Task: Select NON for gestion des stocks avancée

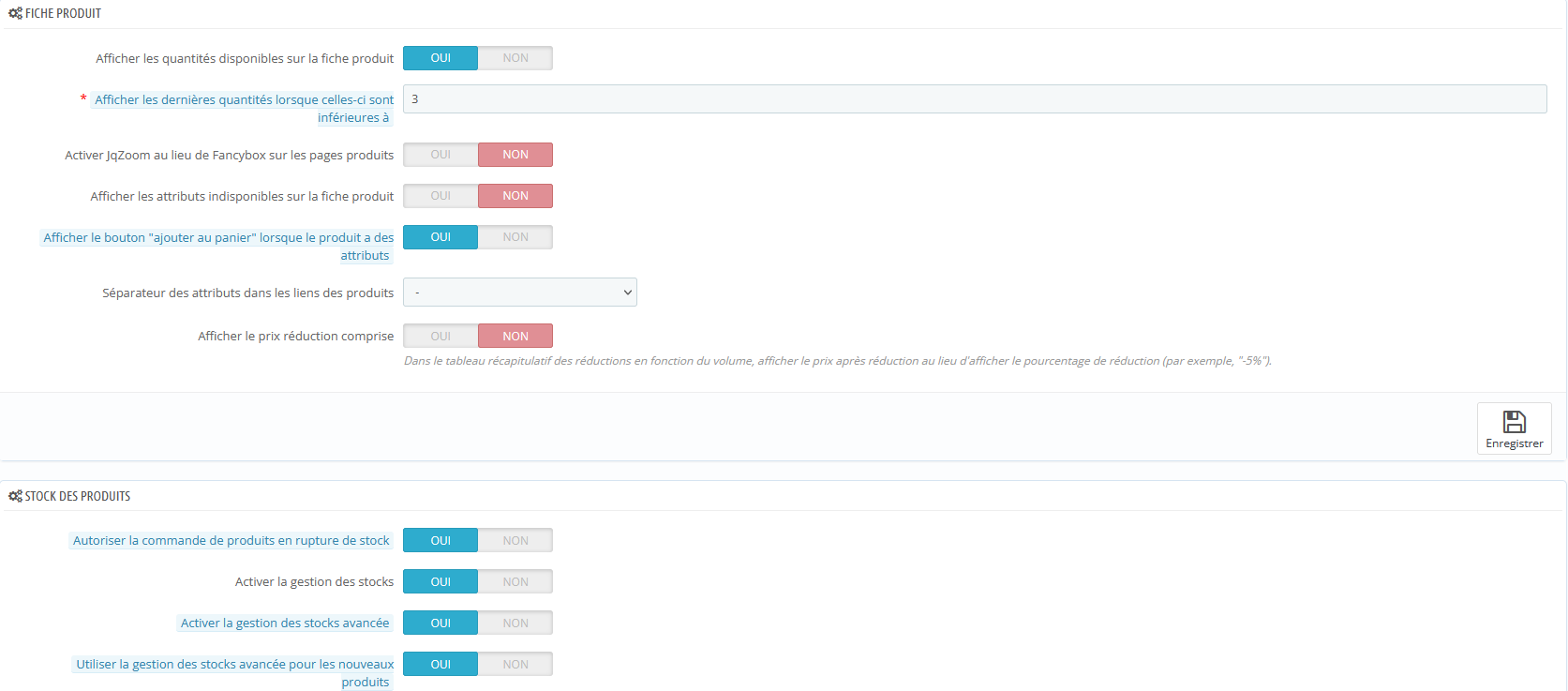Action: tap(515, 623)
